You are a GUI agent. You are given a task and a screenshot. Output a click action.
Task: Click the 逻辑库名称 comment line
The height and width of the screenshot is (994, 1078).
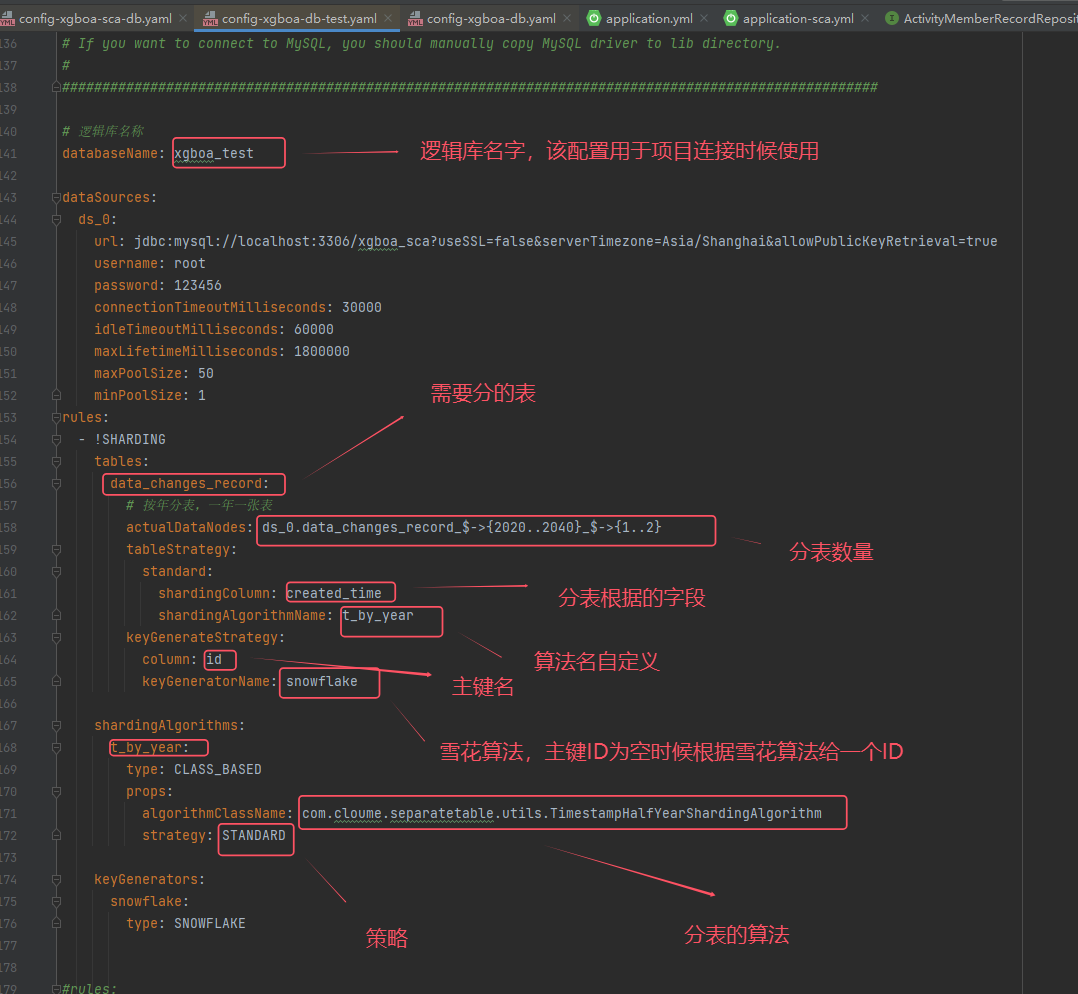click(103, 131)
